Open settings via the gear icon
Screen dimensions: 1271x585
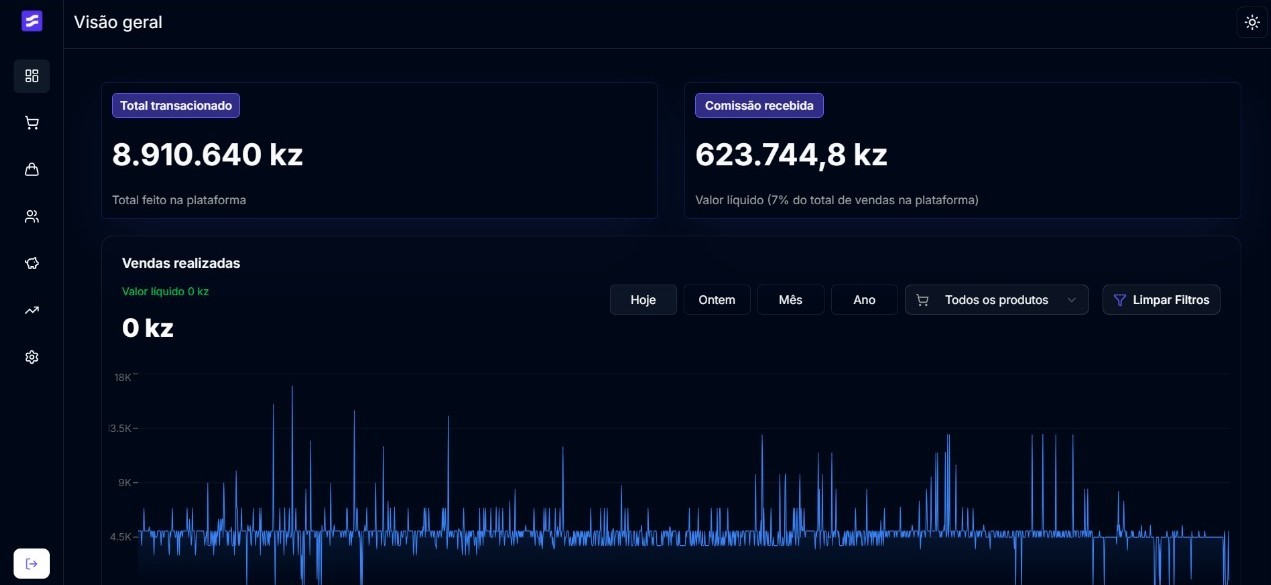pos(32,357)
